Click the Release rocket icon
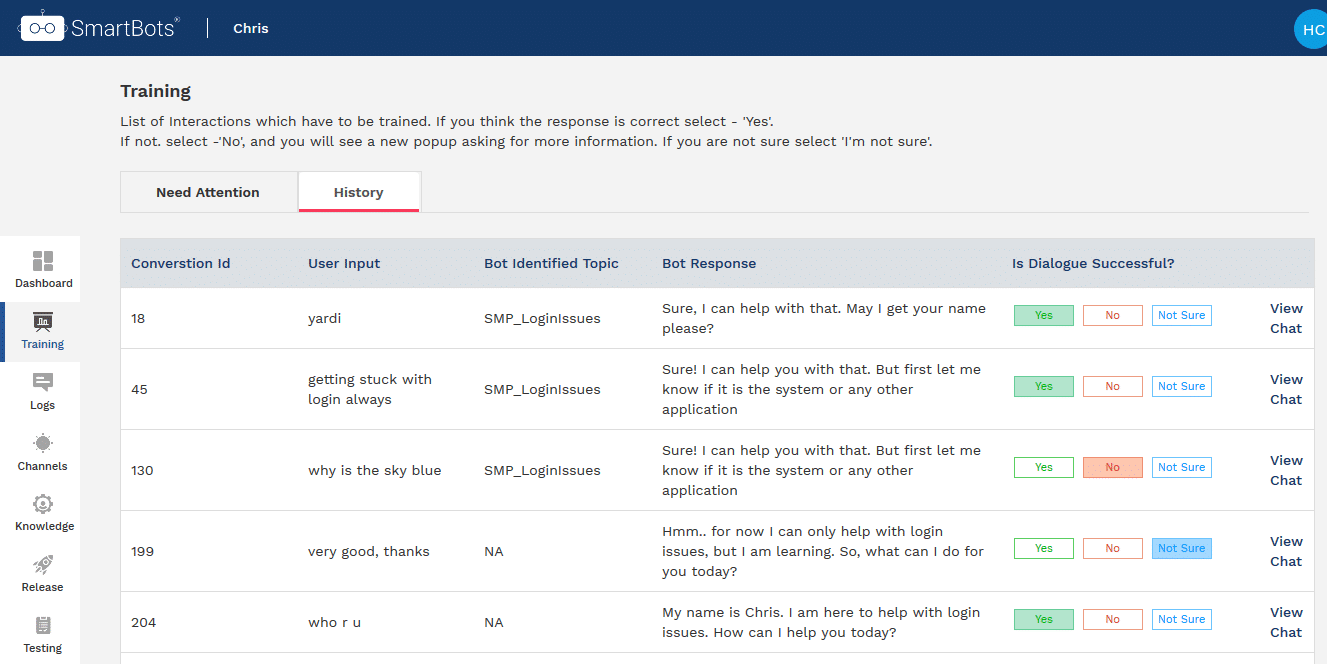Screen dimensions: 1327x664 43,565
